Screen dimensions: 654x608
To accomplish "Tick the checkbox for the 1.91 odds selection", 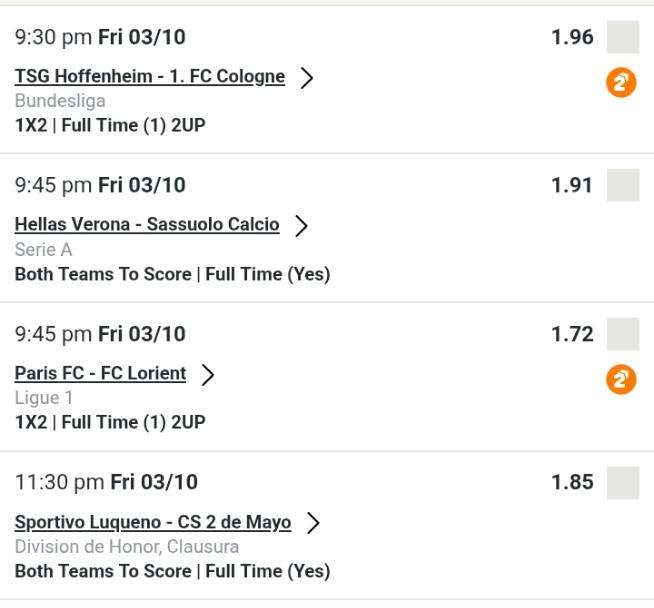I will tap(622, 186).
